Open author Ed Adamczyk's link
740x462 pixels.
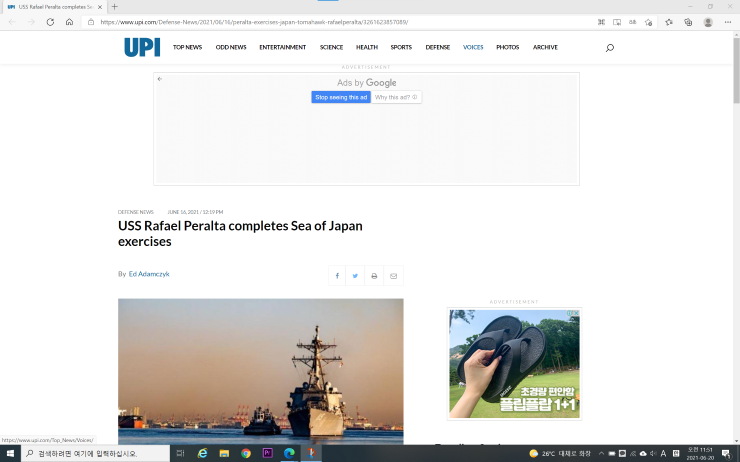pyautogui.click(x=149, y=273)
